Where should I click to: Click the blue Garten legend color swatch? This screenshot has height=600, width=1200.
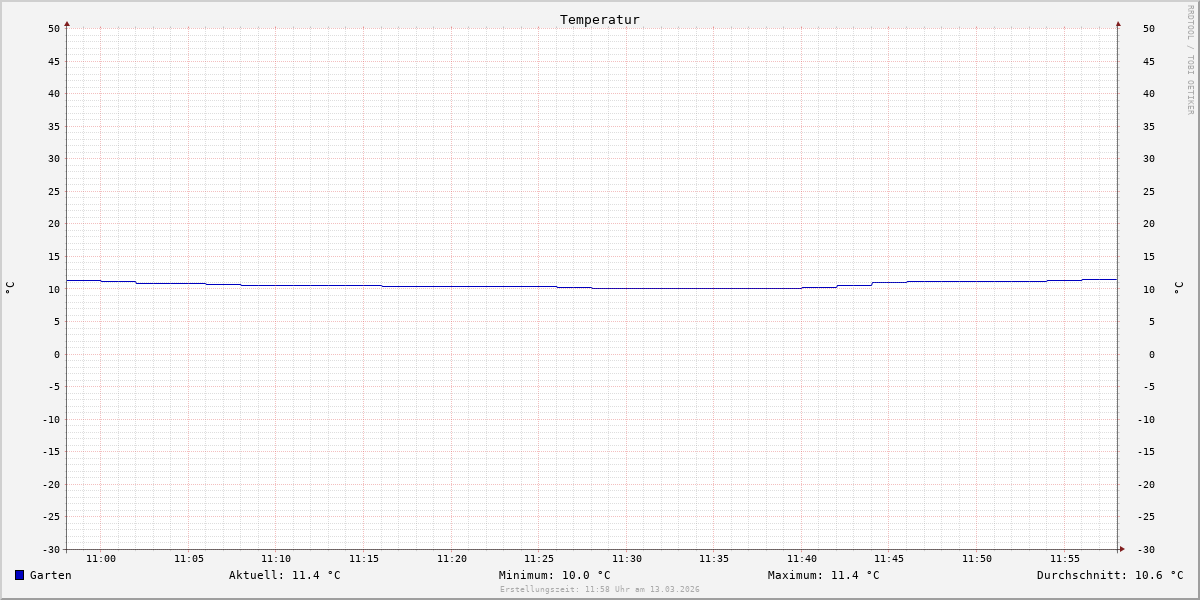click(x=19, y=575)
